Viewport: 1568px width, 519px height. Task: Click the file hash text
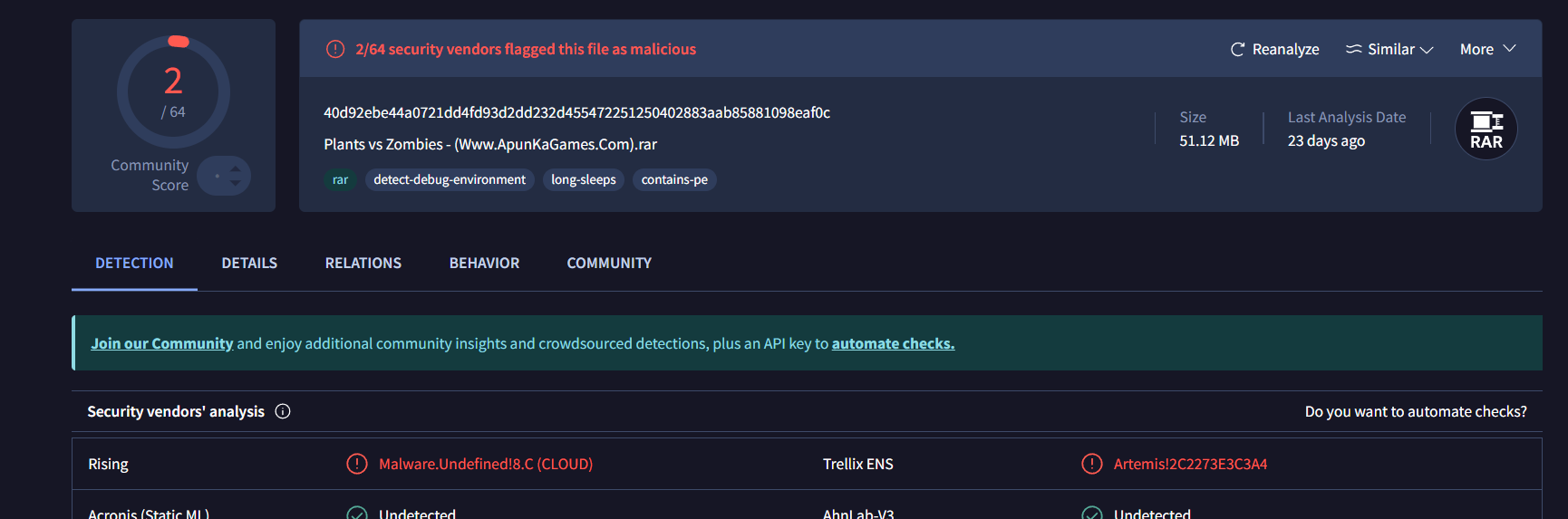tap(576, 112)
